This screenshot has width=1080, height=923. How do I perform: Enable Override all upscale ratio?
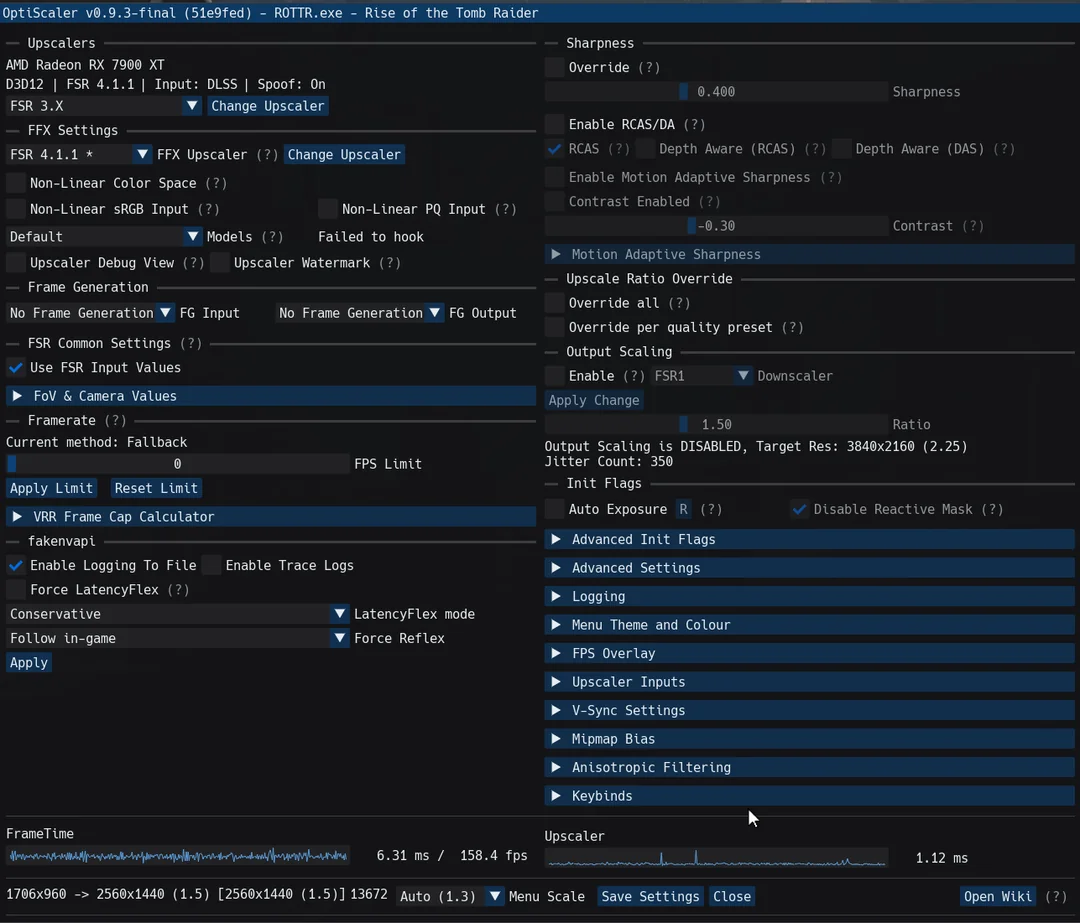(554, 303)
